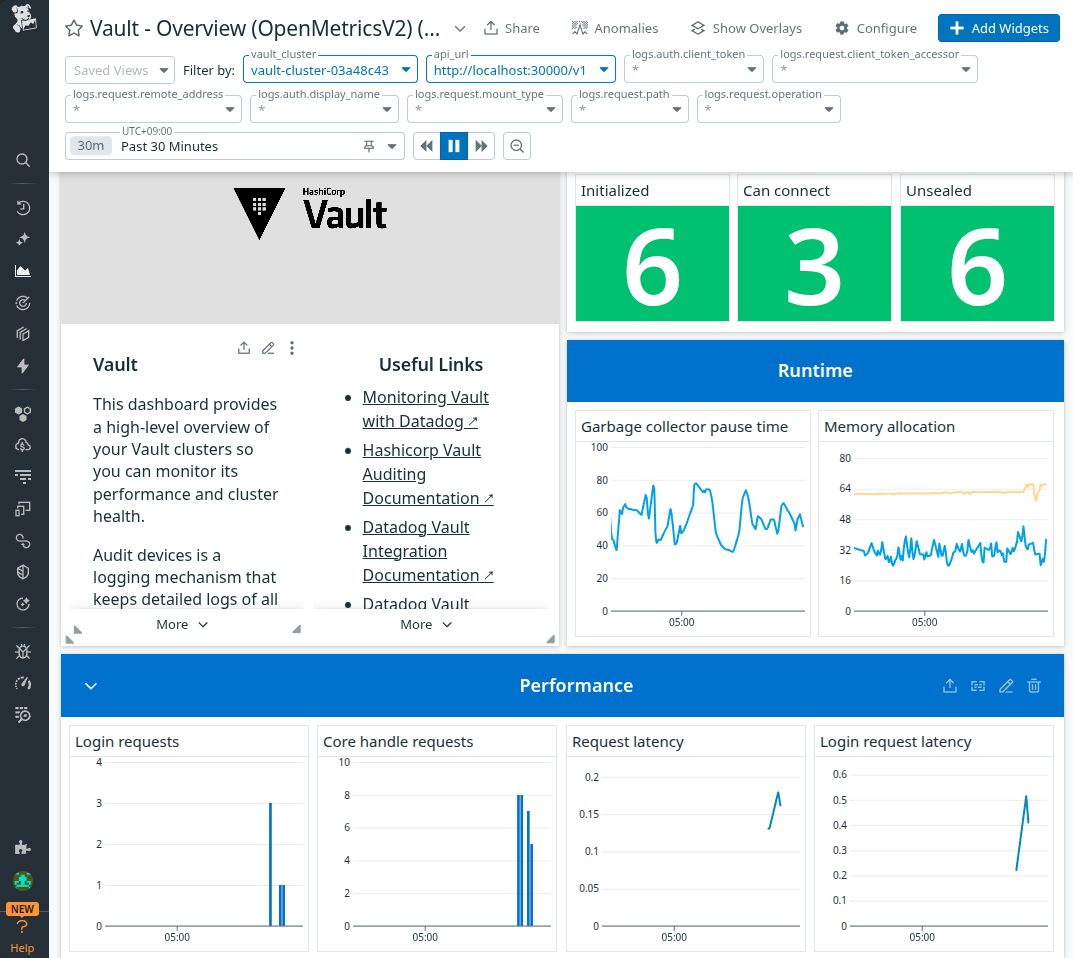Click the pencil edit icon in Performance header
The height and width of the screenshot is (958, 1073).
point(1006,686)
